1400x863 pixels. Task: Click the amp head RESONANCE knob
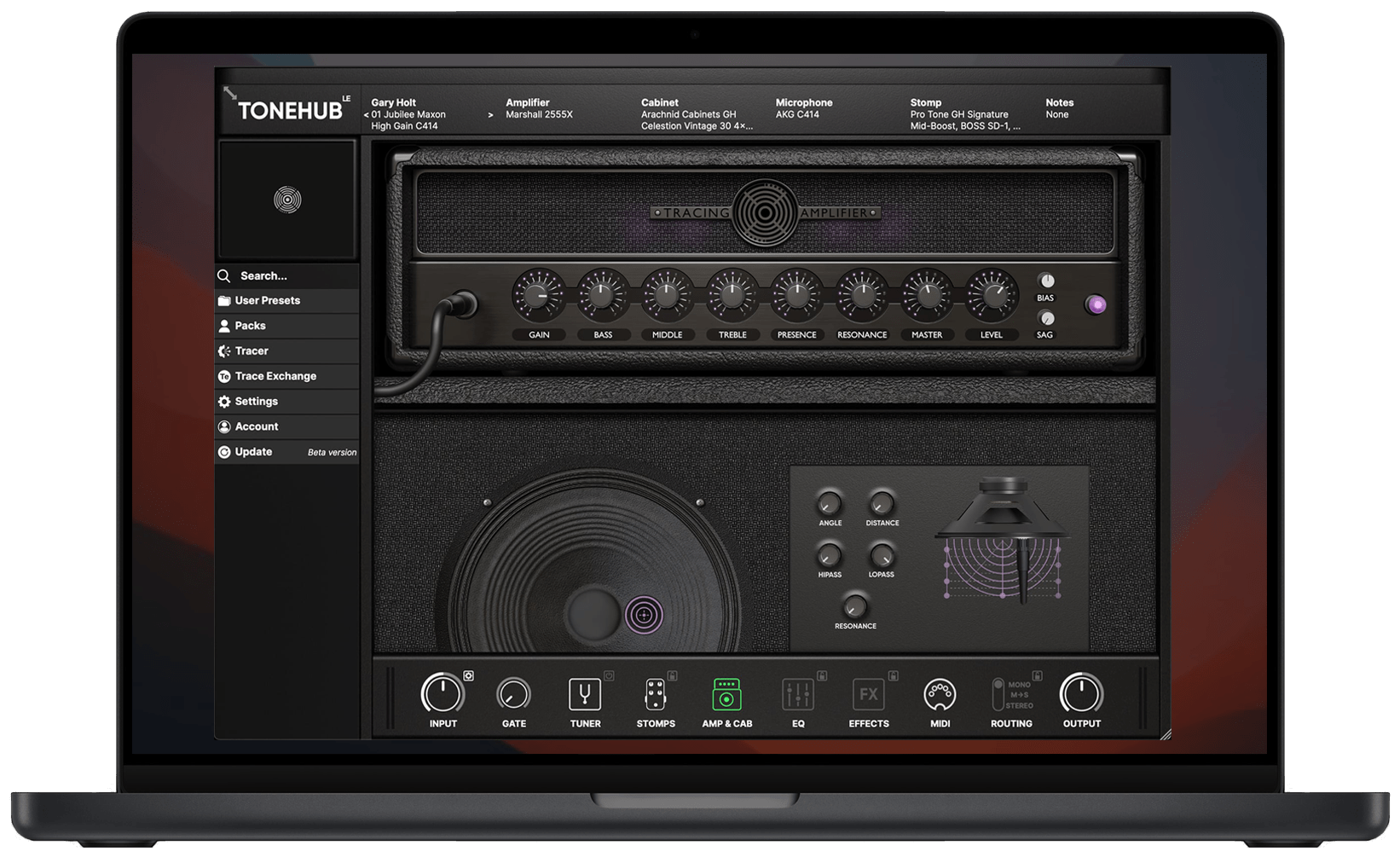coord(861,296)
